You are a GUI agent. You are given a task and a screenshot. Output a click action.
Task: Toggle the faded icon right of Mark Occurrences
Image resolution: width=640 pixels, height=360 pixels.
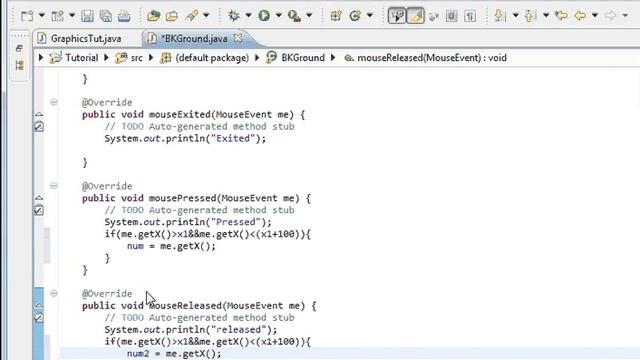(433, 16)
